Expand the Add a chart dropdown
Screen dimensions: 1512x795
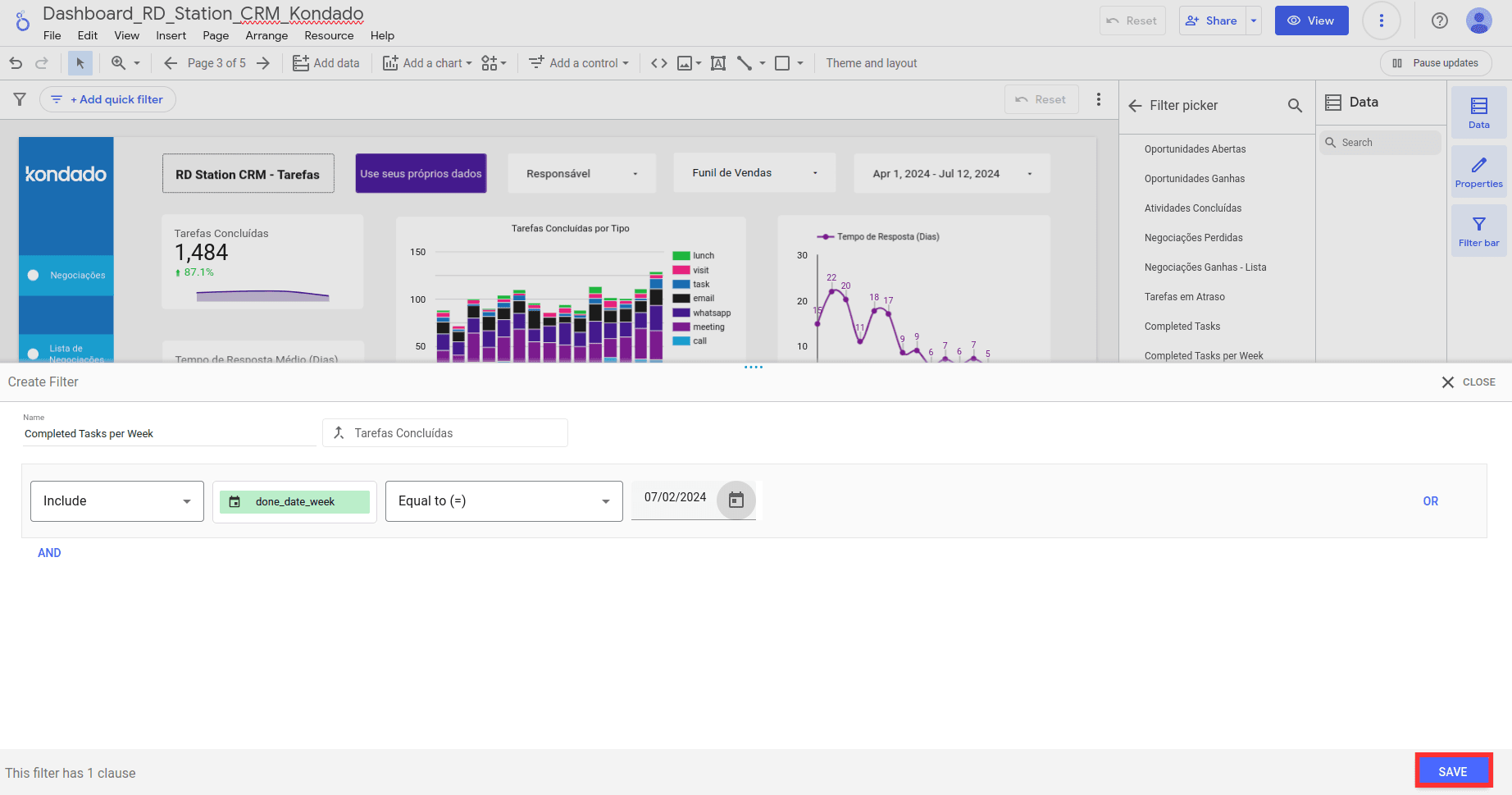(x=427, y=63)
